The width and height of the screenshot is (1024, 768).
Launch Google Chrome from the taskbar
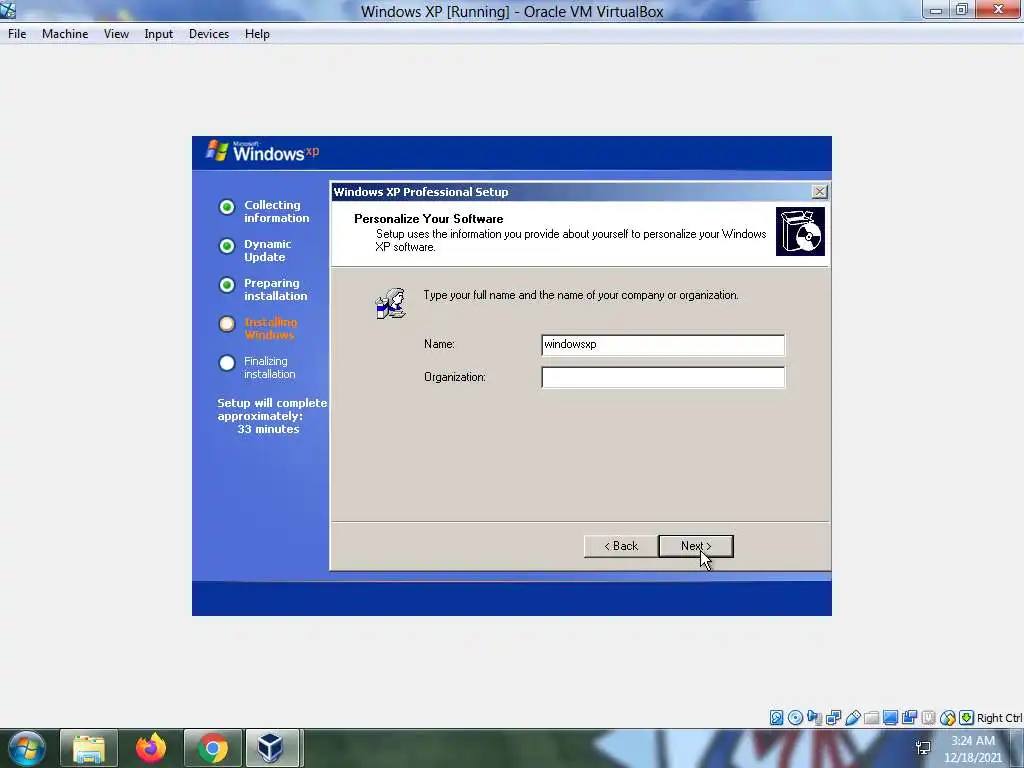213,748
